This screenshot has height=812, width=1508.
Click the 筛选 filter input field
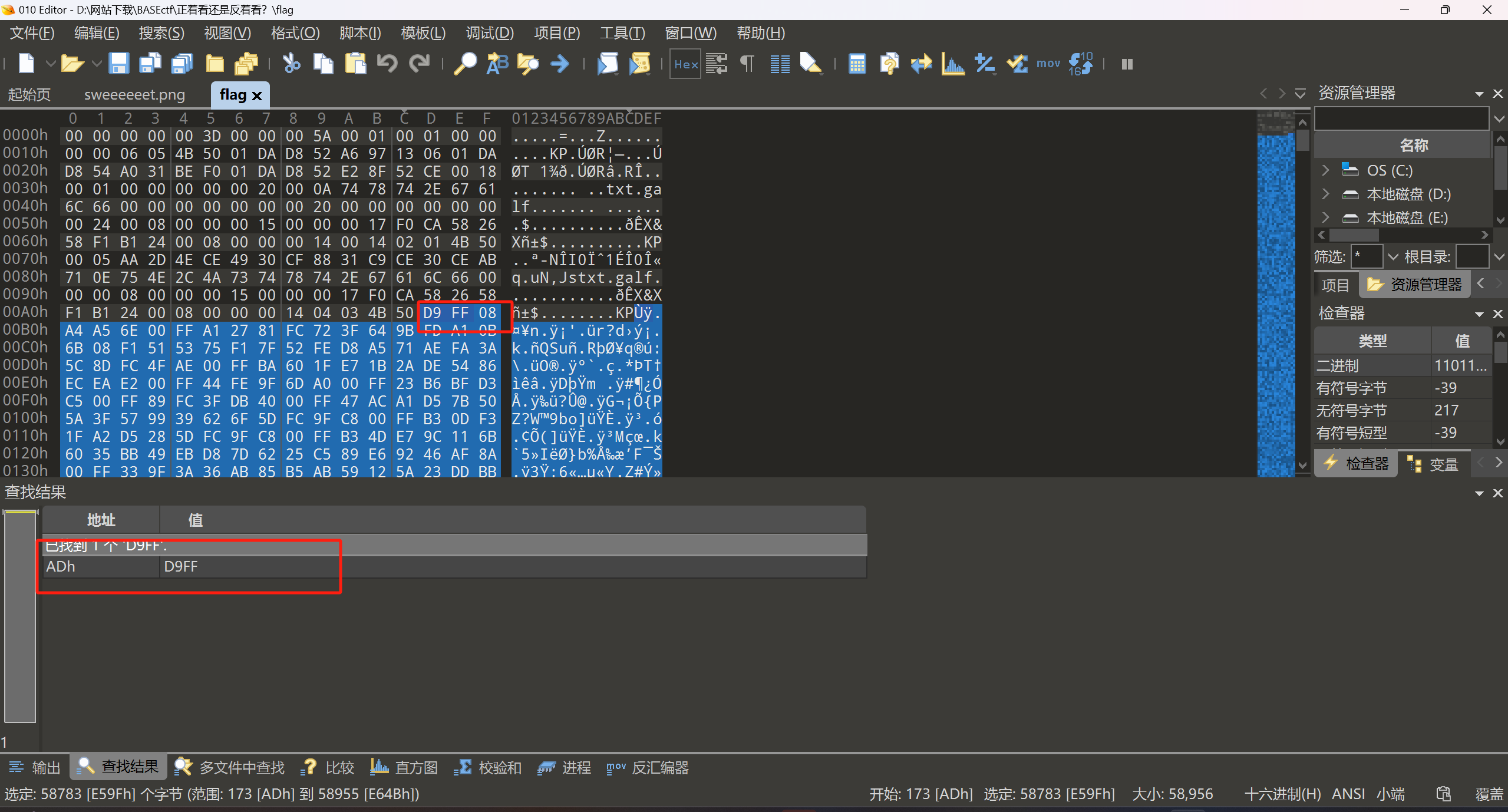[1366, 257]
